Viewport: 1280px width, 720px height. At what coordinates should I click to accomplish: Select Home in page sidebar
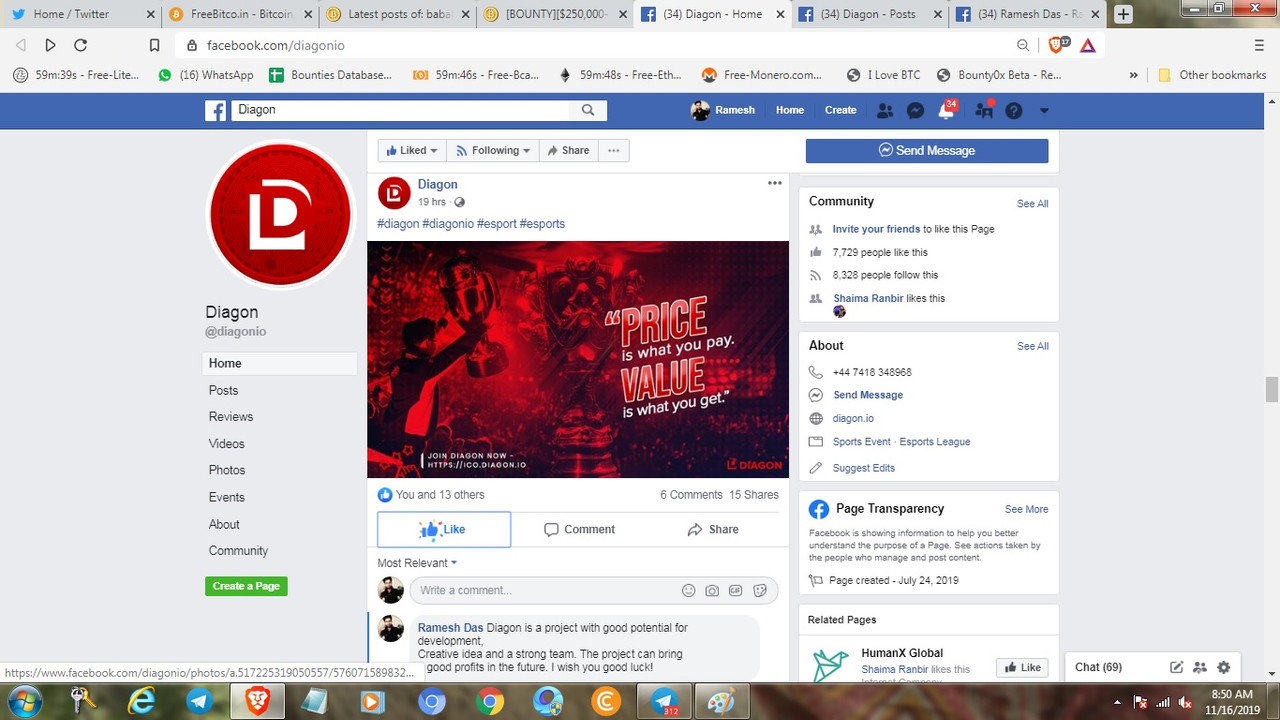279,363
